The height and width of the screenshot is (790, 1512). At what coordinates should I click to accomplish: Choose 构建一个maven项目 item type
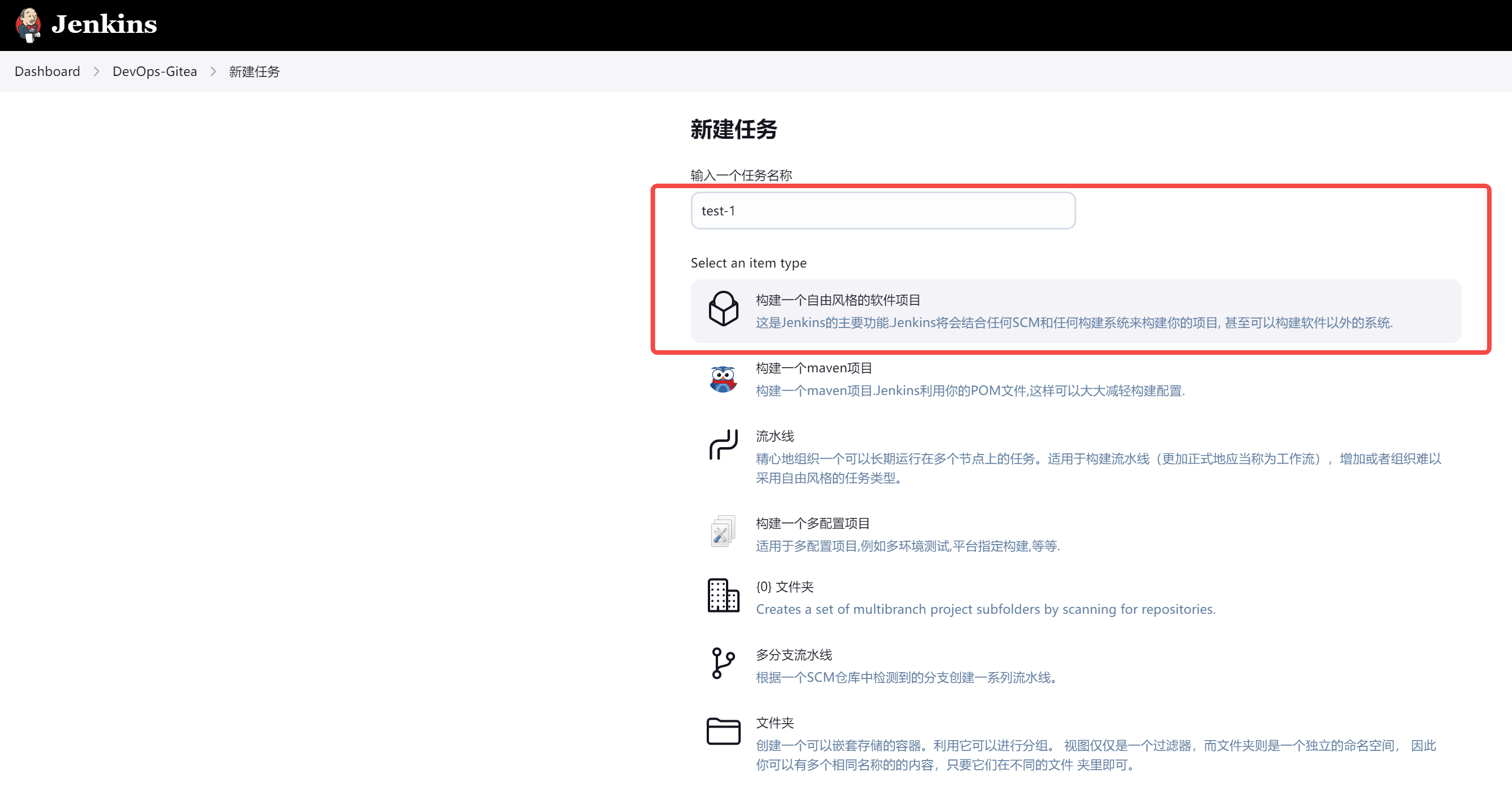tap(814, 368)
